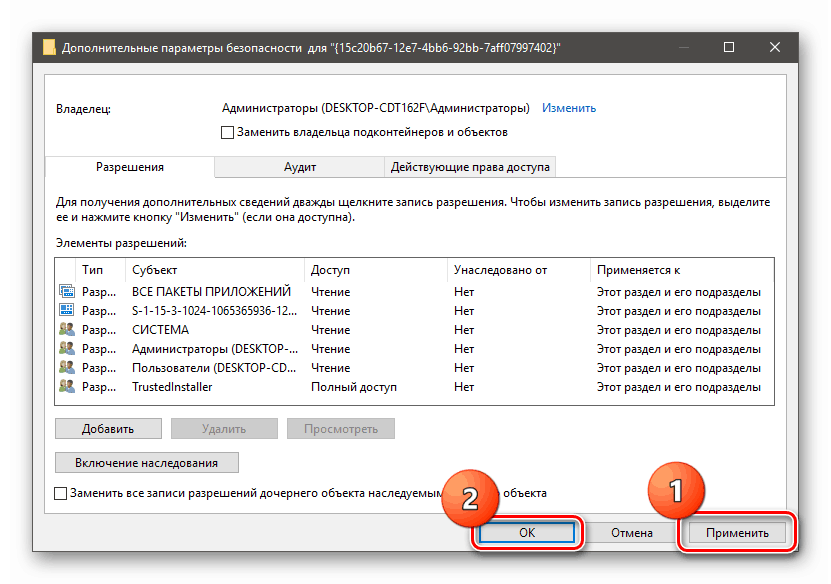
Task: Open the Аудит tab
Action: 299,167
